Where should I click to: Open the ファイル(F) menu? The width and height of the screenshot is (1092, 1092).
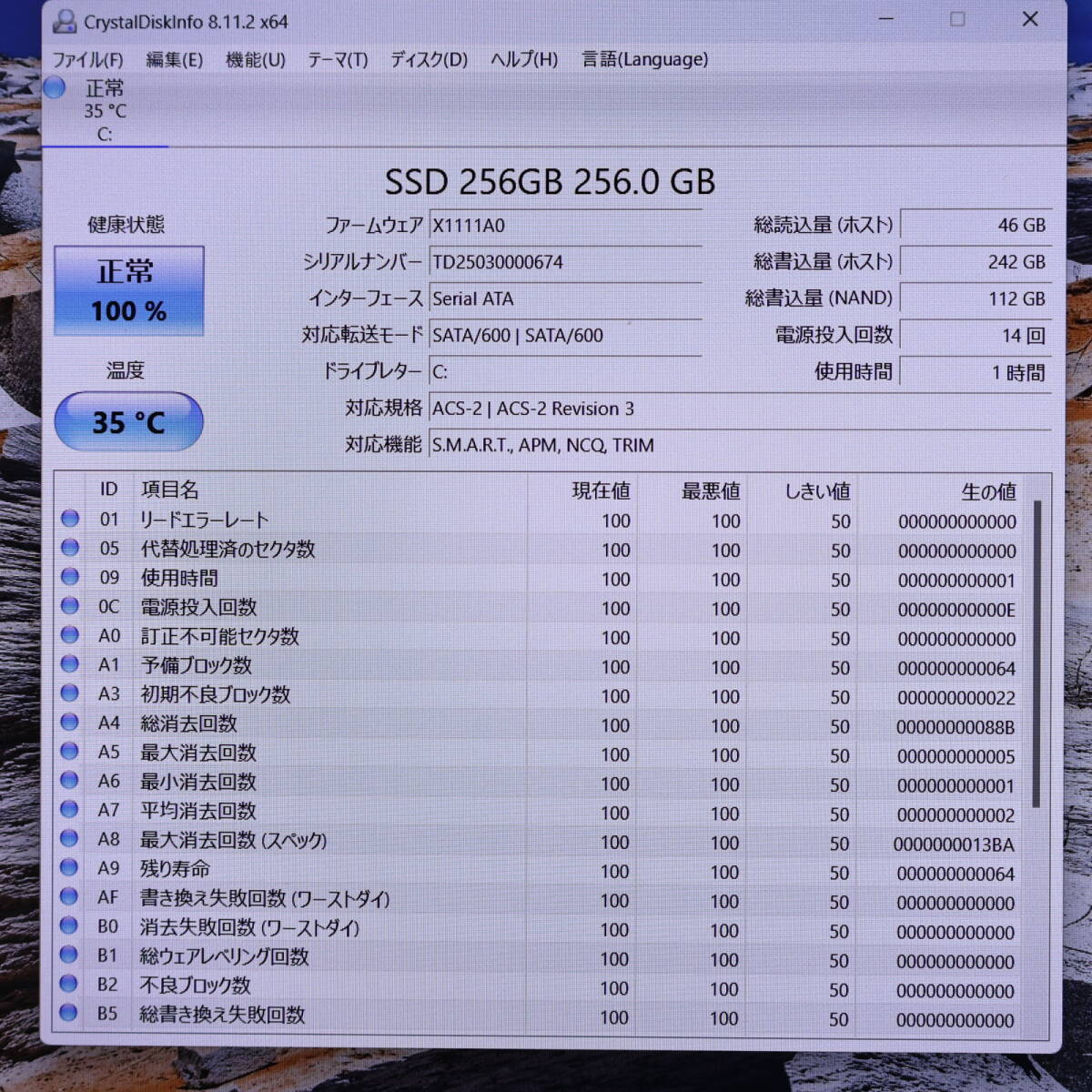pyautogui.click(x=87, y=60)
